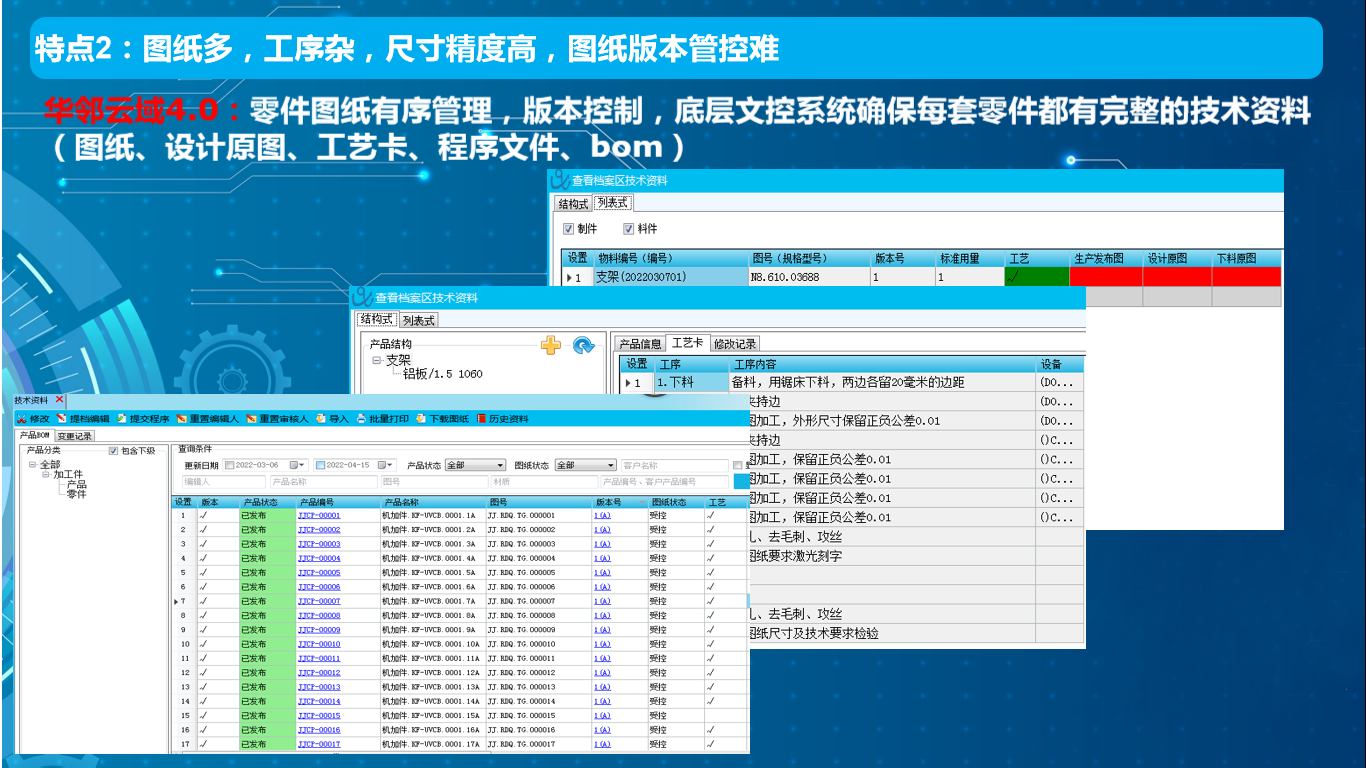The height and width of the screenshot is (768, 1366).
Task: Click the 重置编辑人 toolbar icon
Action: 182,419
